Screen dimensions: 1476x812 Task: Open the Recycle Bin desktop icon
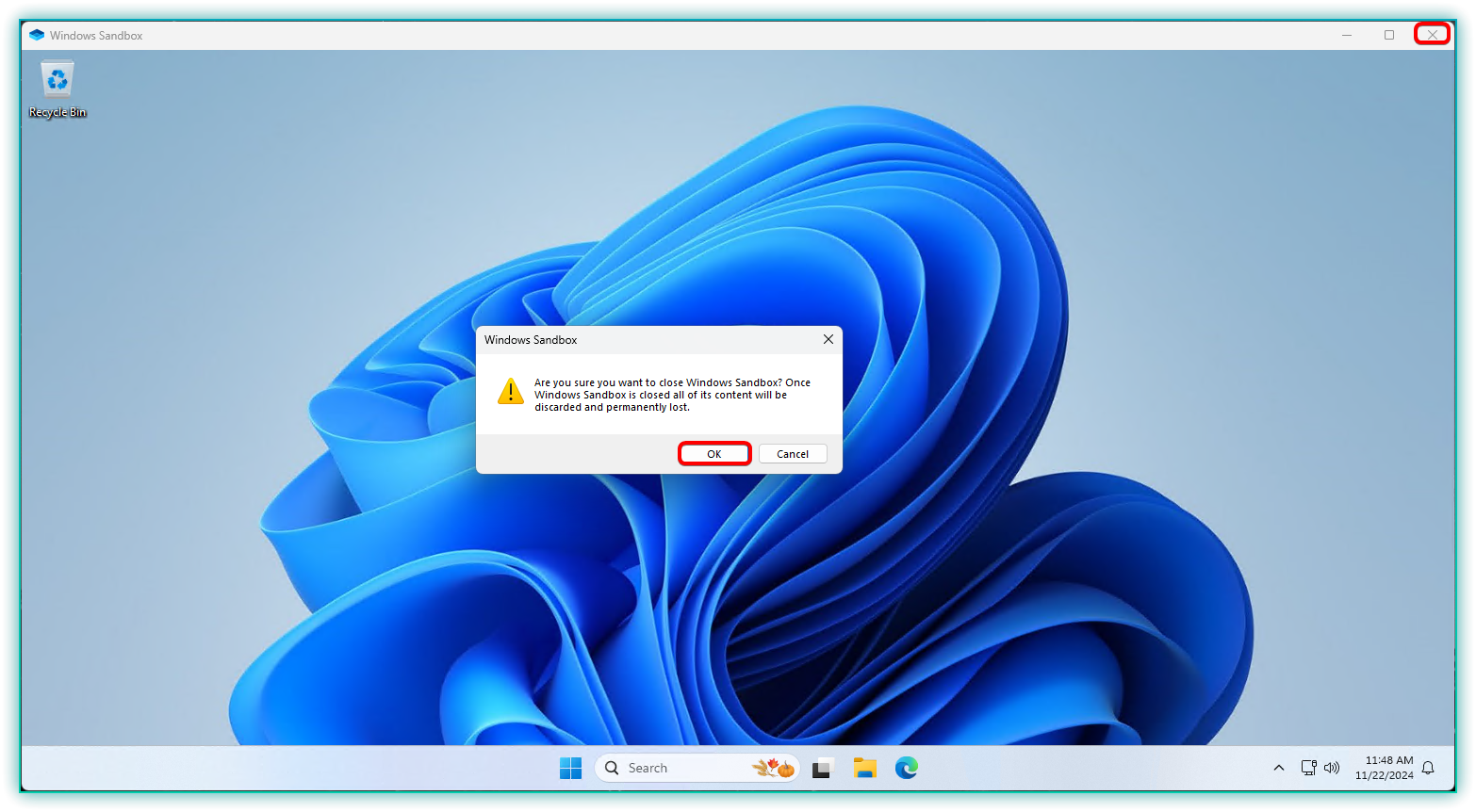point(57,89)
